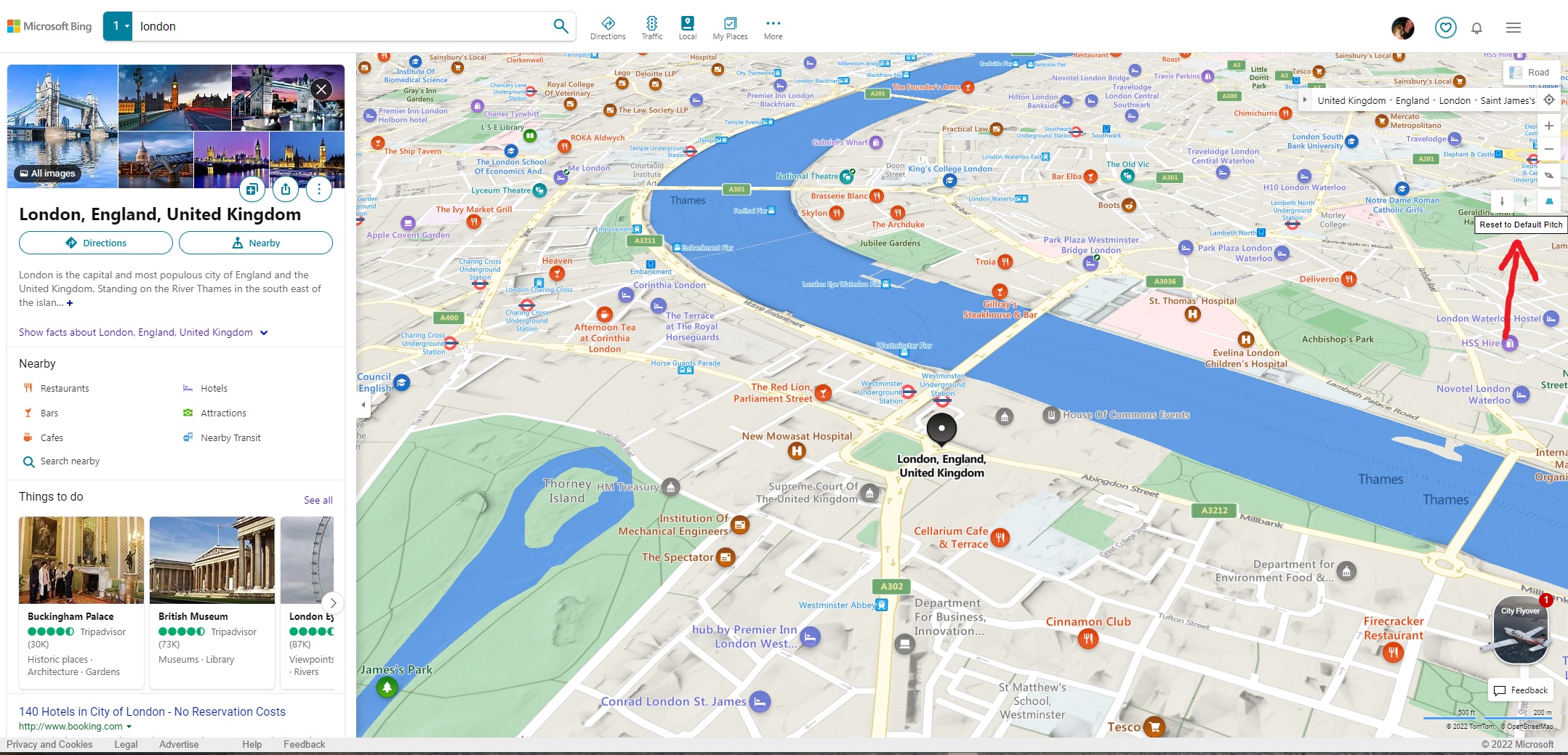Select the Conrad London St. James marker
The height and width of the screenshot is (755, 1568).
point(760,701)
